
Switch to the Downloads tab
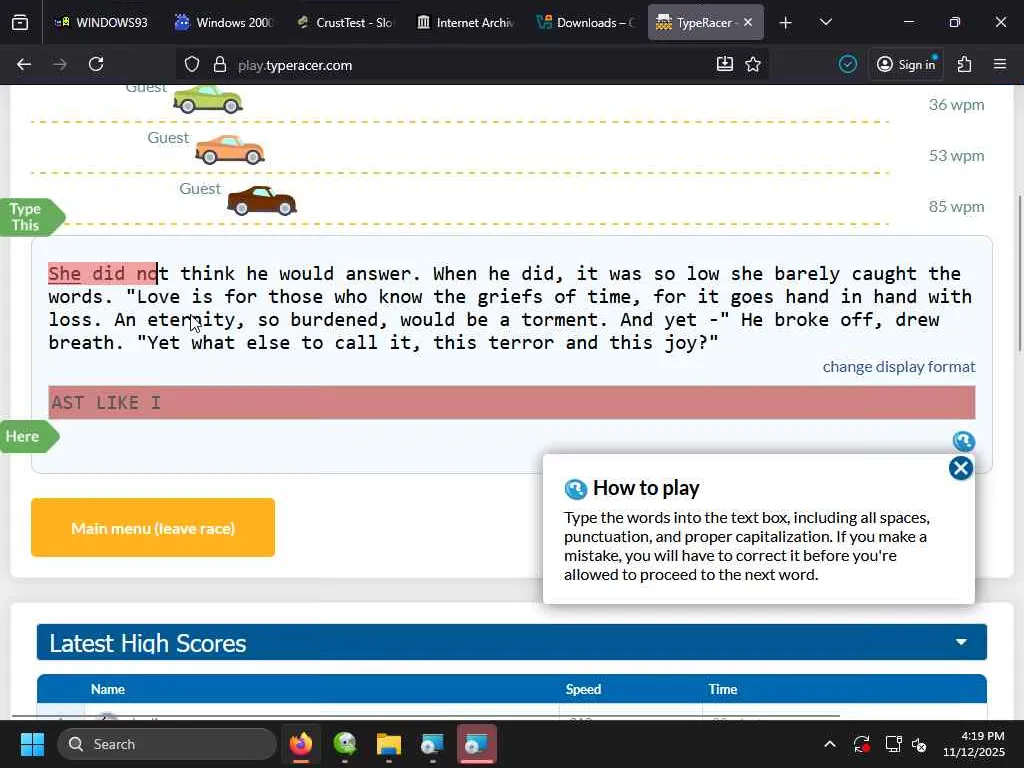pyautogui.click(x=586, y=22)
